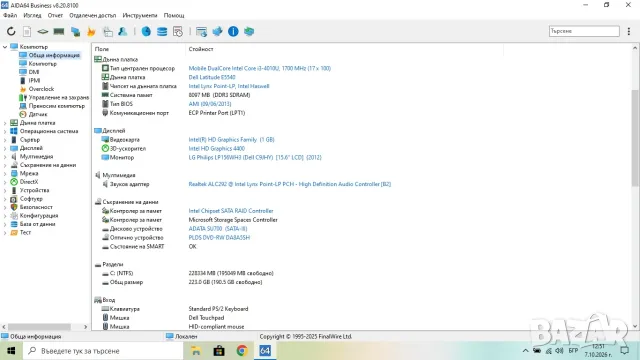Expand the Тест tree node
The height and width of the screenshot is (360, 640).
pos(5,233)
